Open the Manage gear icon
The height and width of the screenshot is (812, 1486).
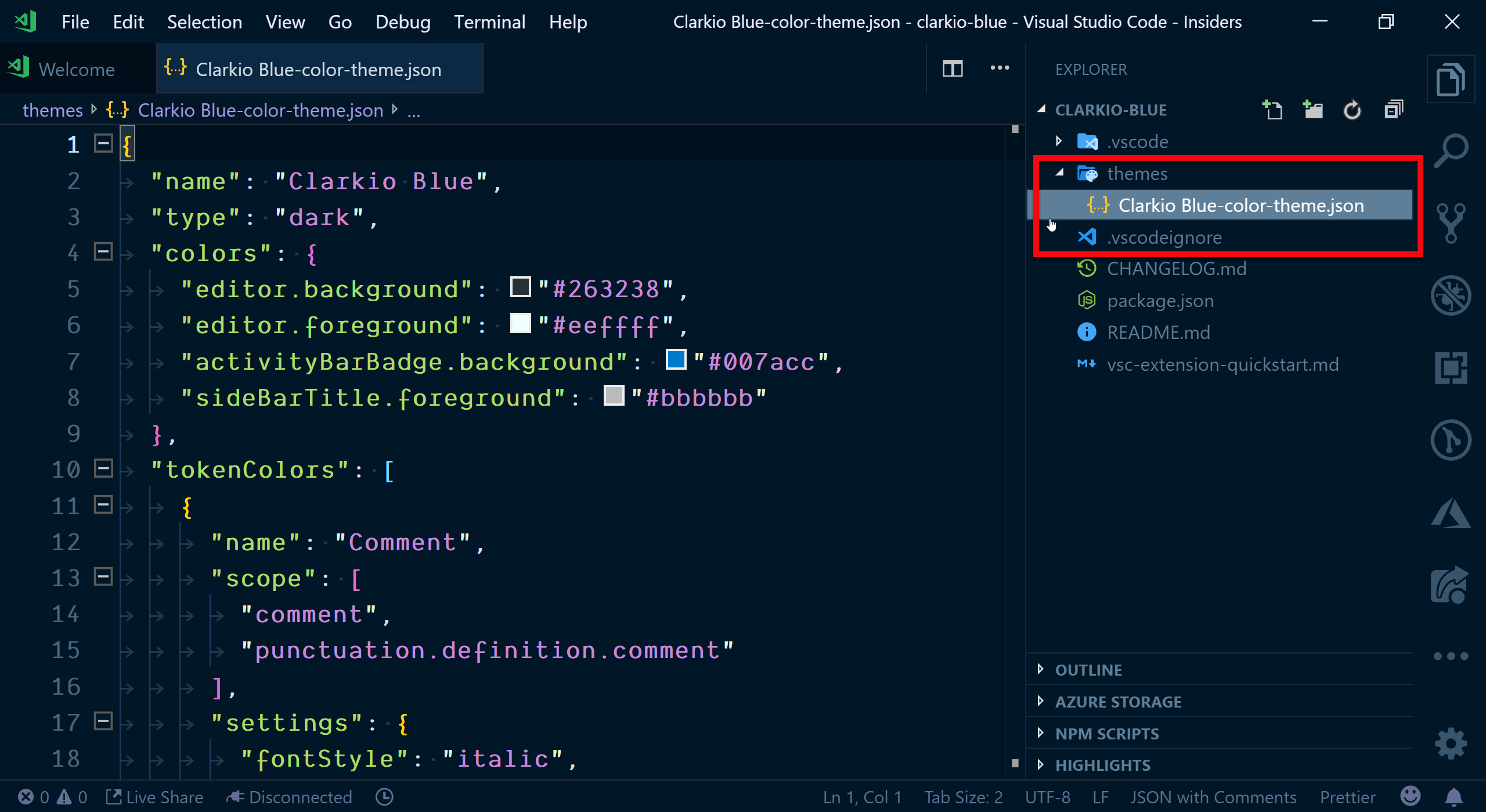(x=1450, y=743)
